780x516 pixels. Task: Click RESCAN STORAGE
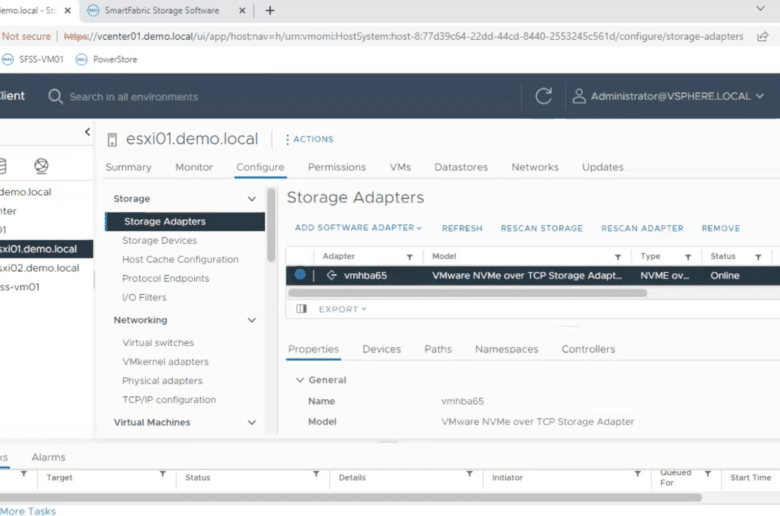(x=542, y=228)
